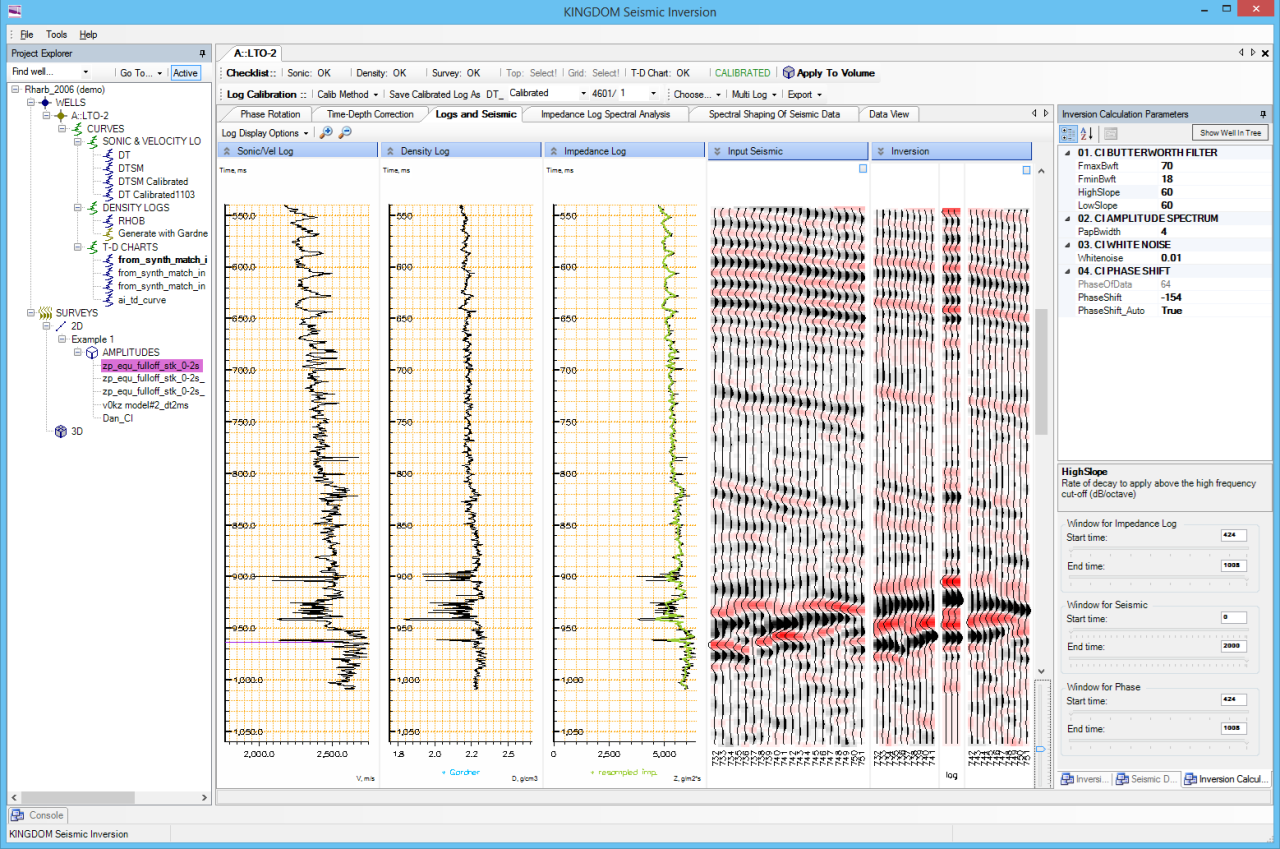Pin the Project Explorer panel
Screen dimensions: 1280x849
pos(203,53)
